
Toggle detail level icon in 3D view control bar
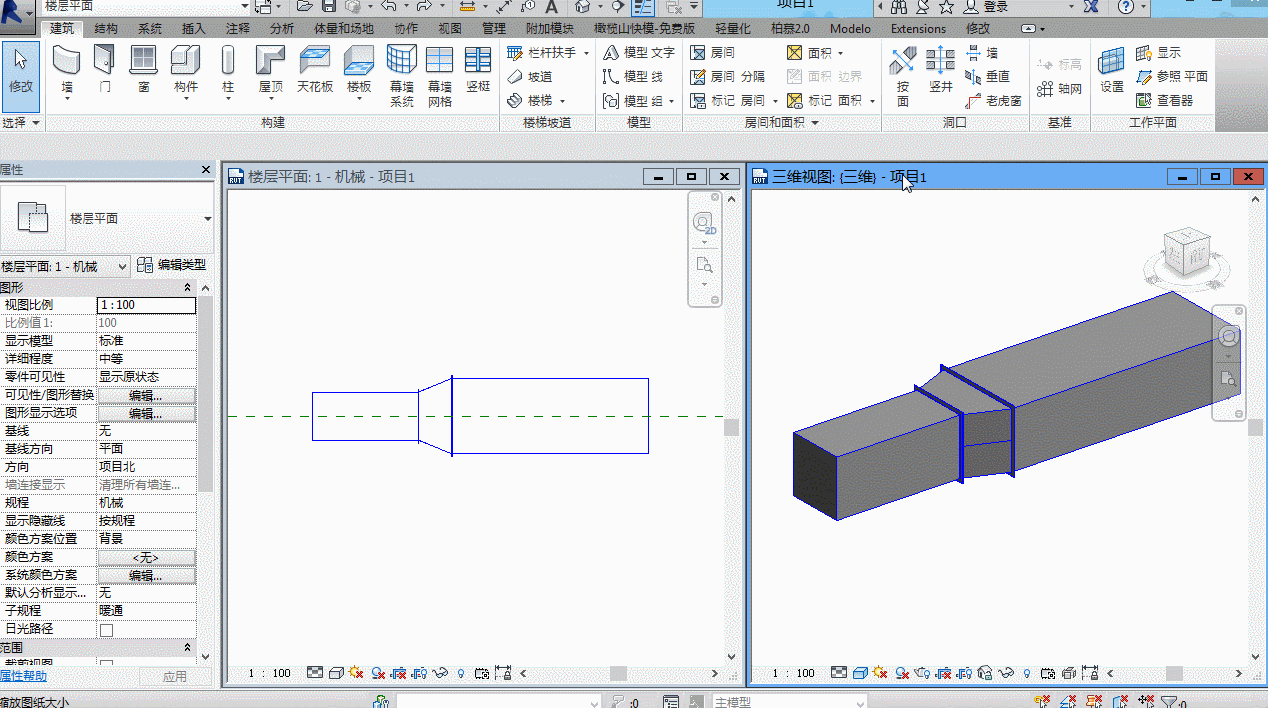(x=839, y=674)
